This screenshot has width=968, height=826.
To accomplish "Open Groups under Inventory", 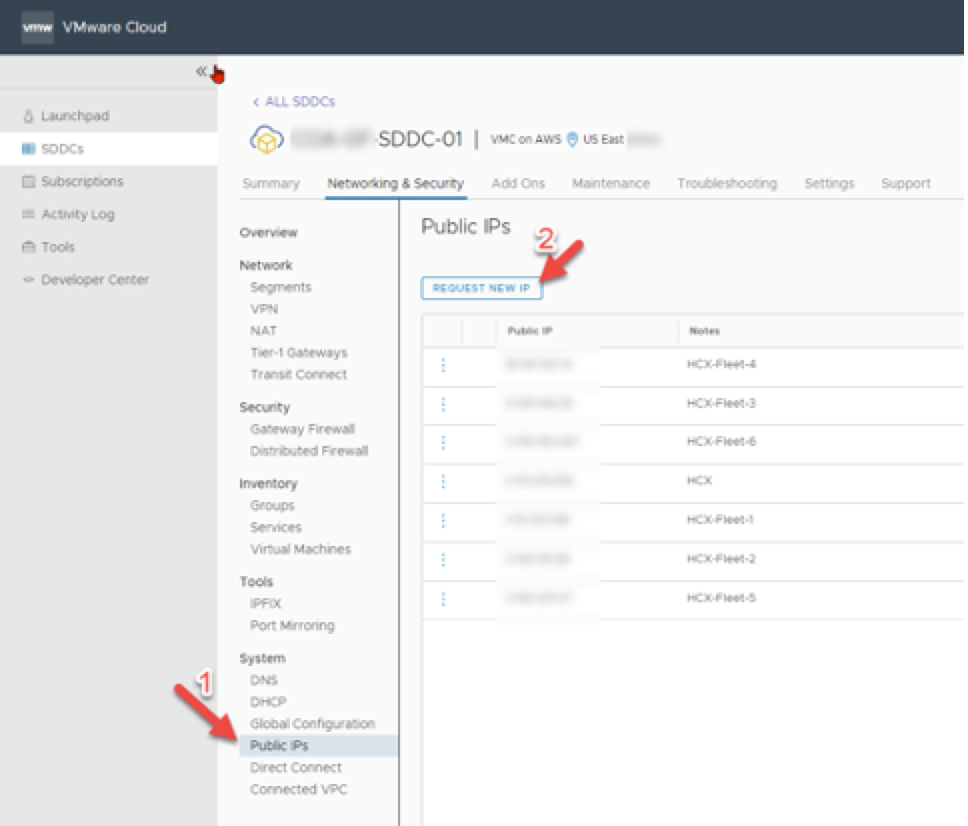I will click(272, 506).
